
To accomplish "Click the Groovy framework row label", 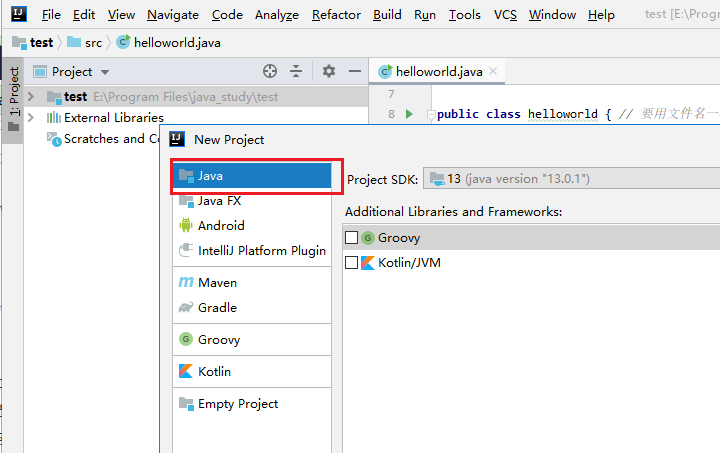I will [399, 238].
